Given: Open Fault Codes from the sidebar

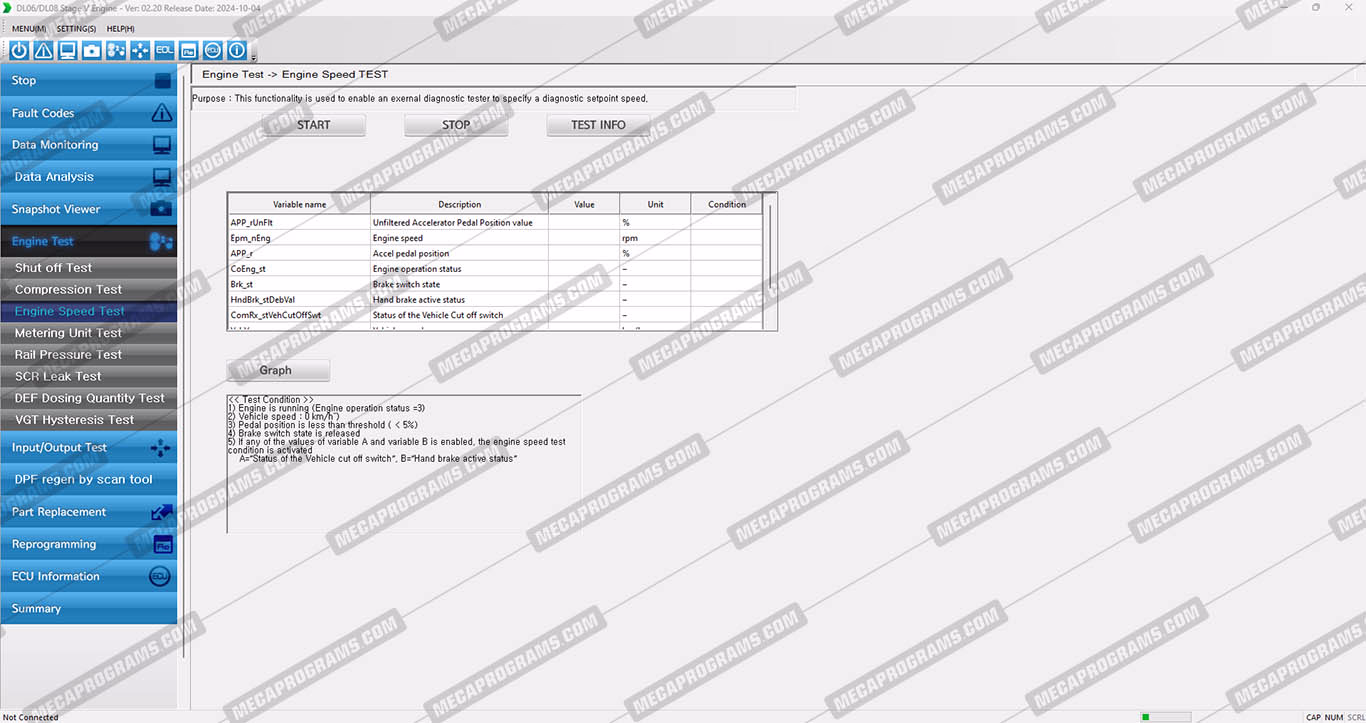Looking at the screenshot, I should click(x=89, y=113).
